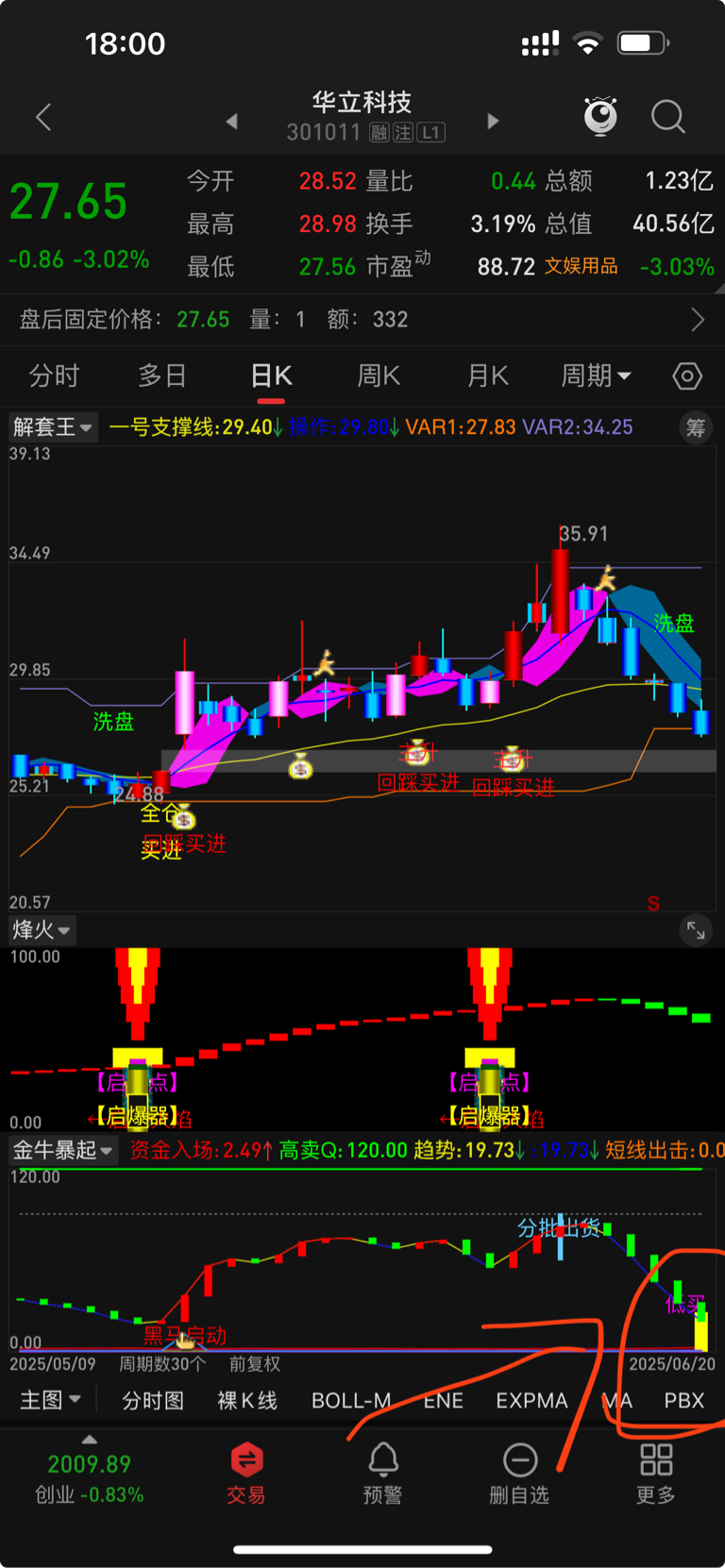Viewport: 725px width, 1568px height.
Task: Tap the 2025/05/09 start date label
Action: point(53,1364)
